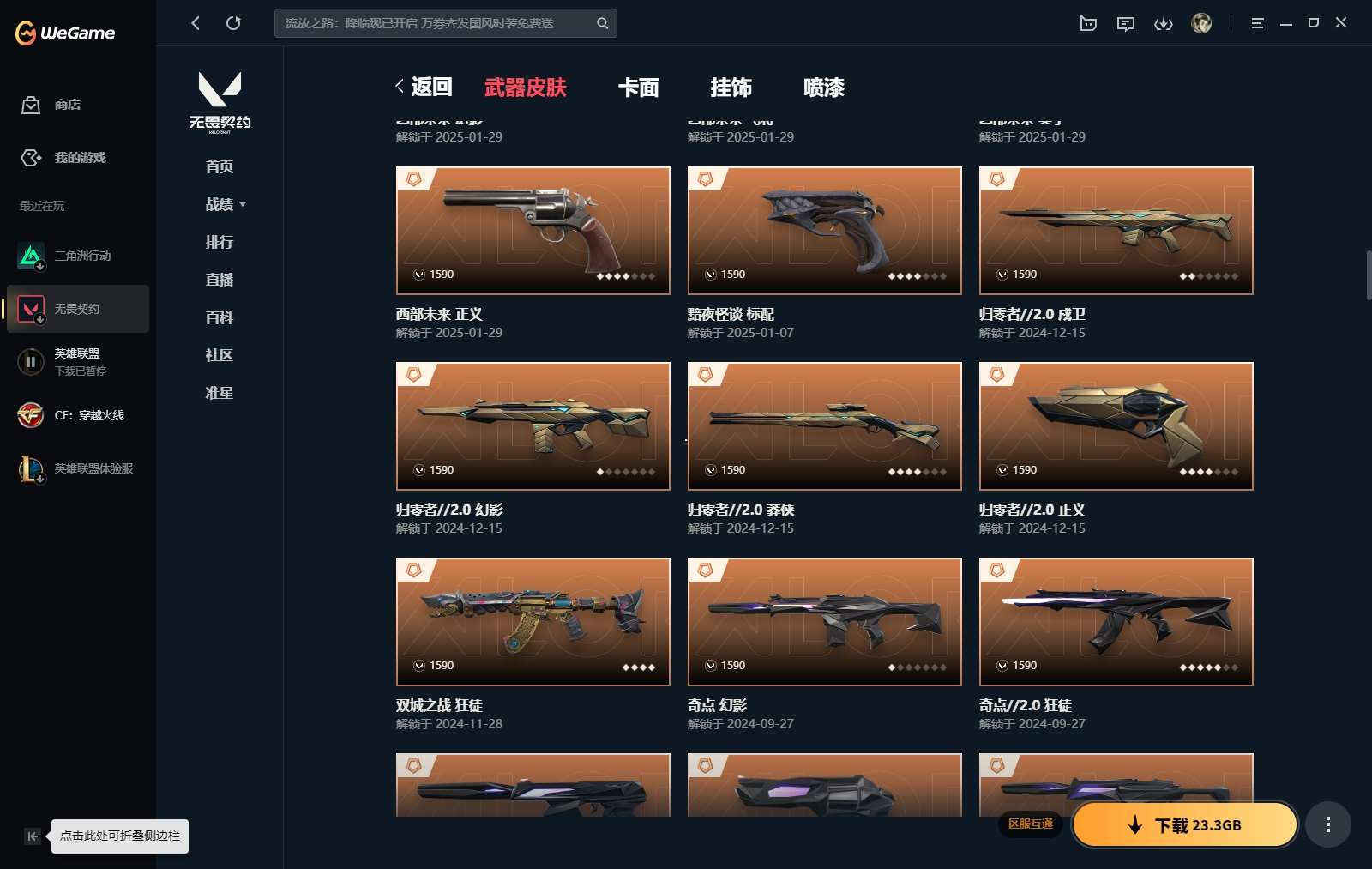Screen dimensions: 1372x869
Task: Select the 西部未来 正义 revolver thumbnail
Action: click(533, 231)
